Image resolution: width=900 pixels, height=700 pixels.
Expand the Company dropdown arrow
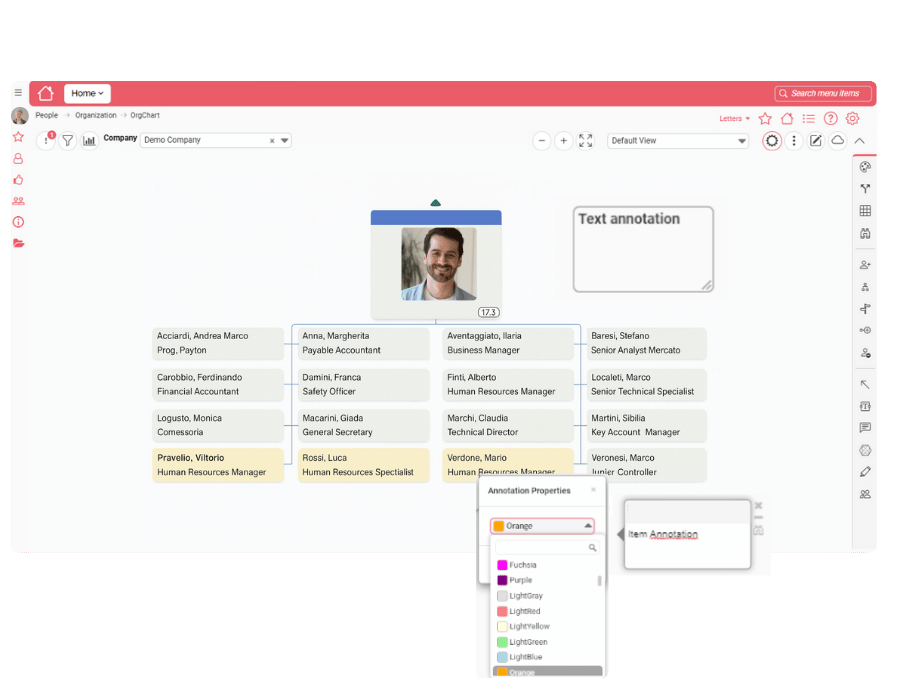click(285, 141)
